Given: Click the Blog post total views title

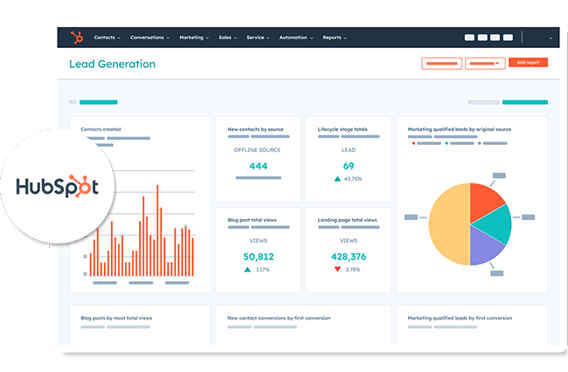Looking at the screenshot, I should (x=252, y=220).
